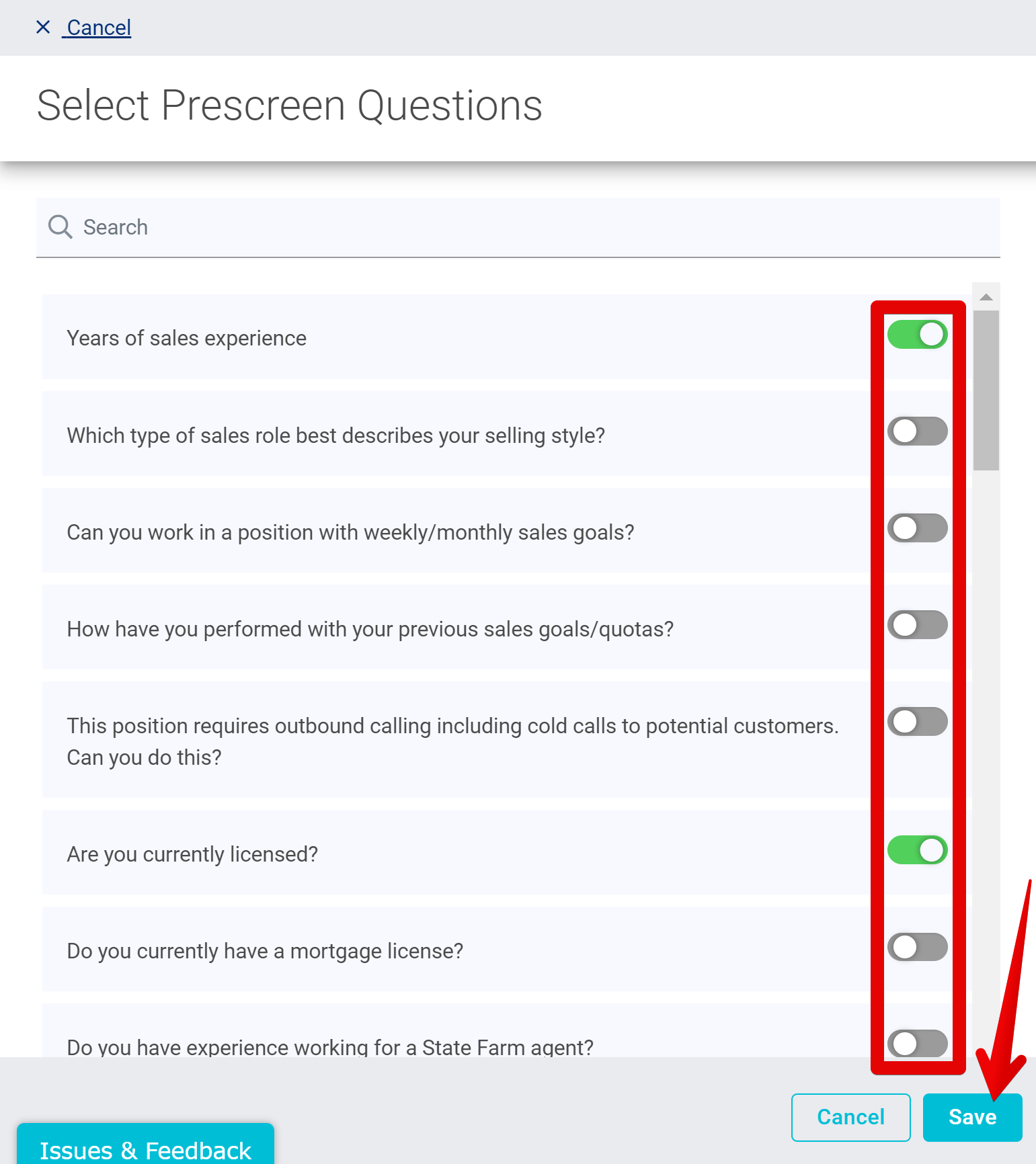Click the mortgage license question text
This screenshot has width=1036, height=1164.
[265, 951]
